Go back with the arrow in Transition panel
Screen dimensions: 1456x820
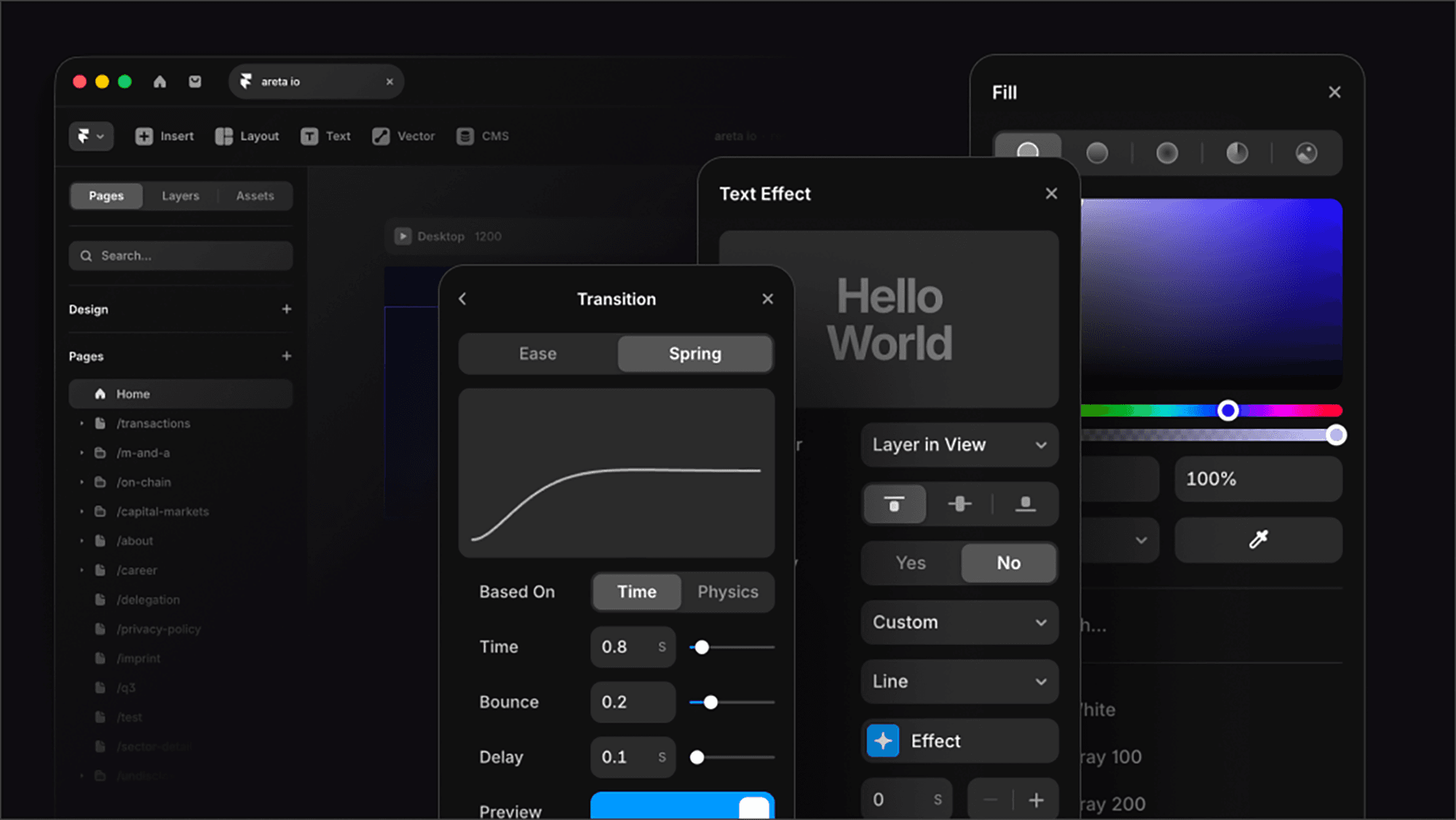pos(462,299)
